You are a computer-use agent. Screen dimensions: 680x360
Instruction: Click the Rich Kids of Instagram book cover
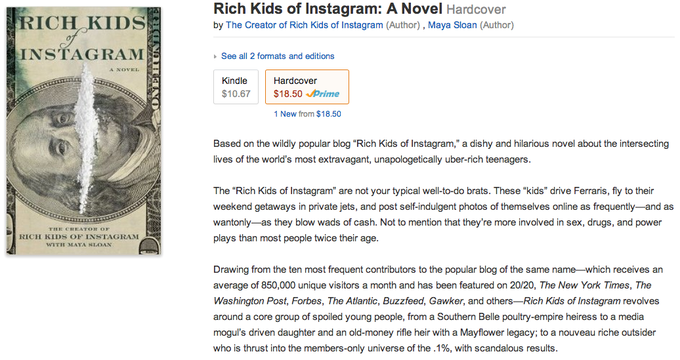click(x=84, y=131)
